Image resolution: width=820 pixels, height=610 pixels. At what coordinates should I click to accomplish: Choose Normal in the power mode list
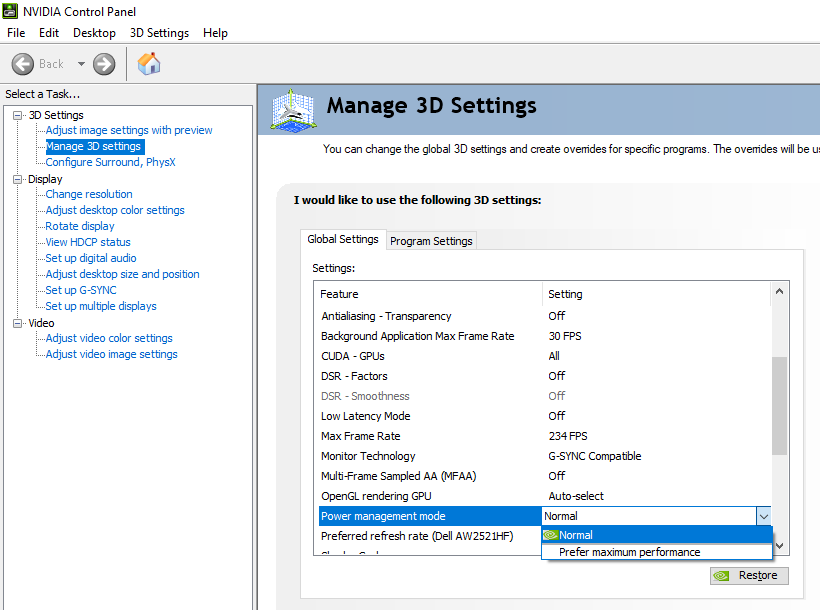[657, 535]
